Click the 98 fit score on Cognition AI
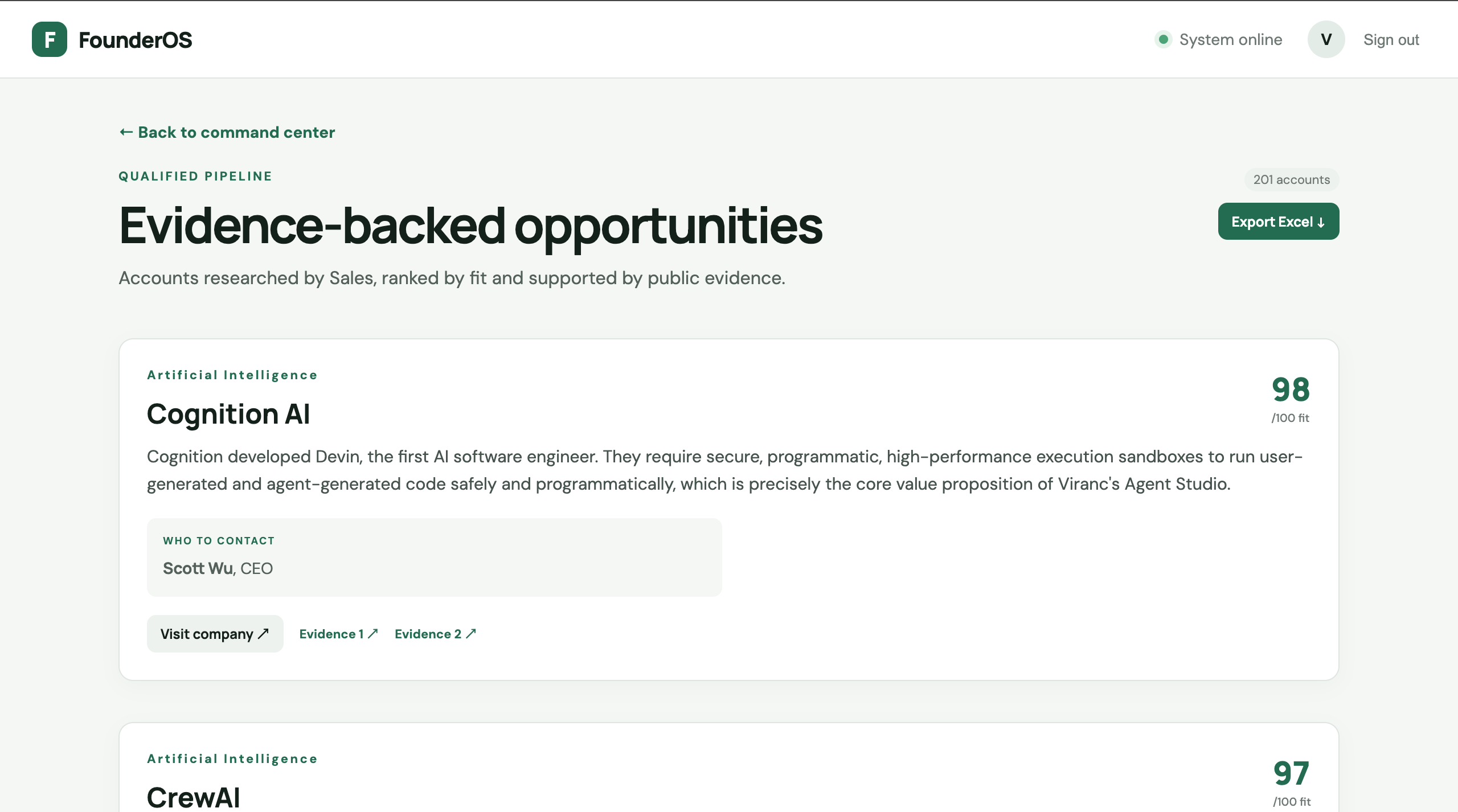Image resolution: width=1458 pixels, height=812 pixels. pos(1291,389)
